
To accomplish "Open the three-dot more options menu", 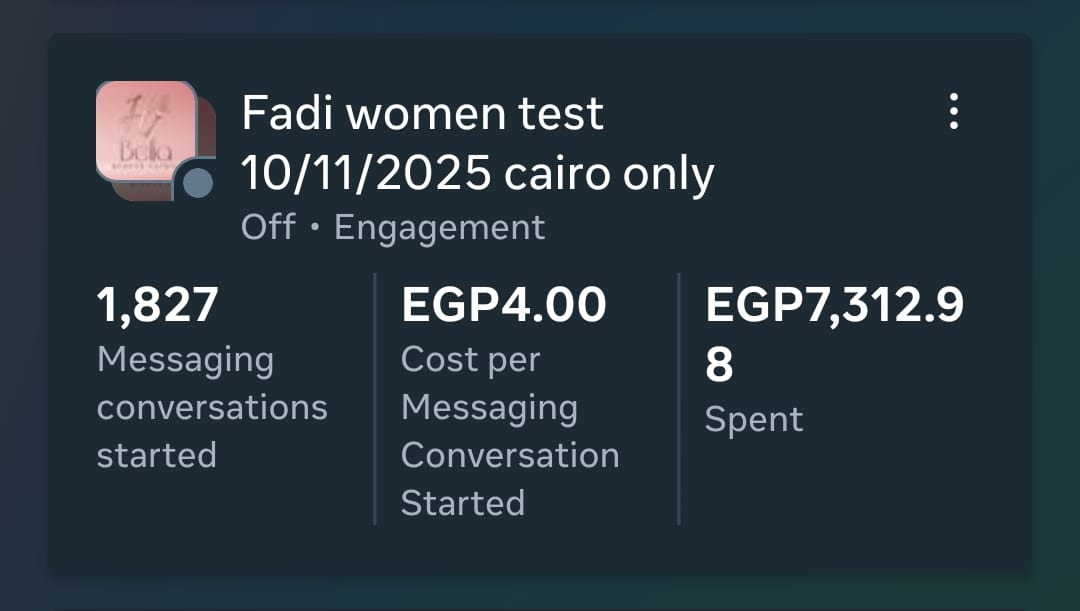I will [954, 111].
